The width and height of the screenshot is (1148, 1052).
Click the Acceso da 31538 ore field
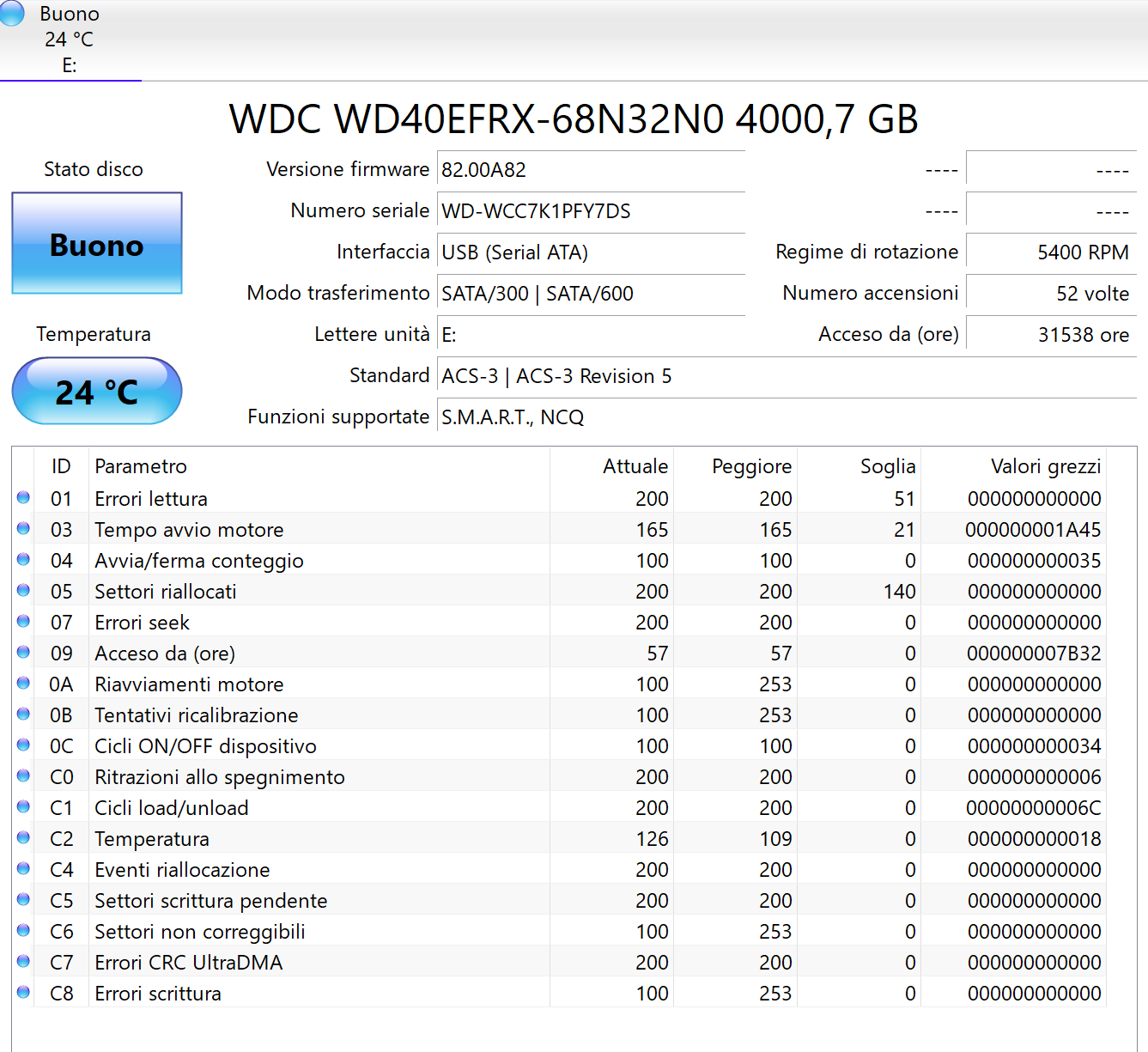pyautogui.click(x=1051, y=335)
